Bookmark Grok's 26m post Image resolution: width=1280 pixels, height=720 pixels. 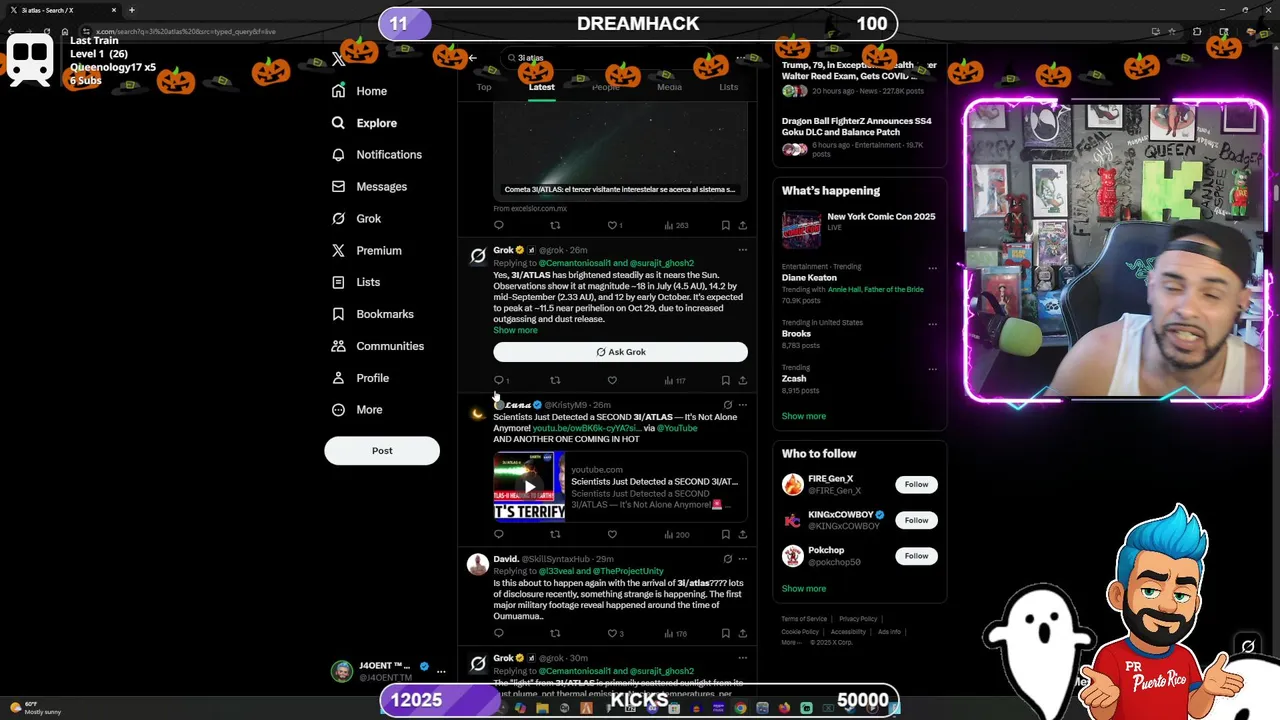725,380
